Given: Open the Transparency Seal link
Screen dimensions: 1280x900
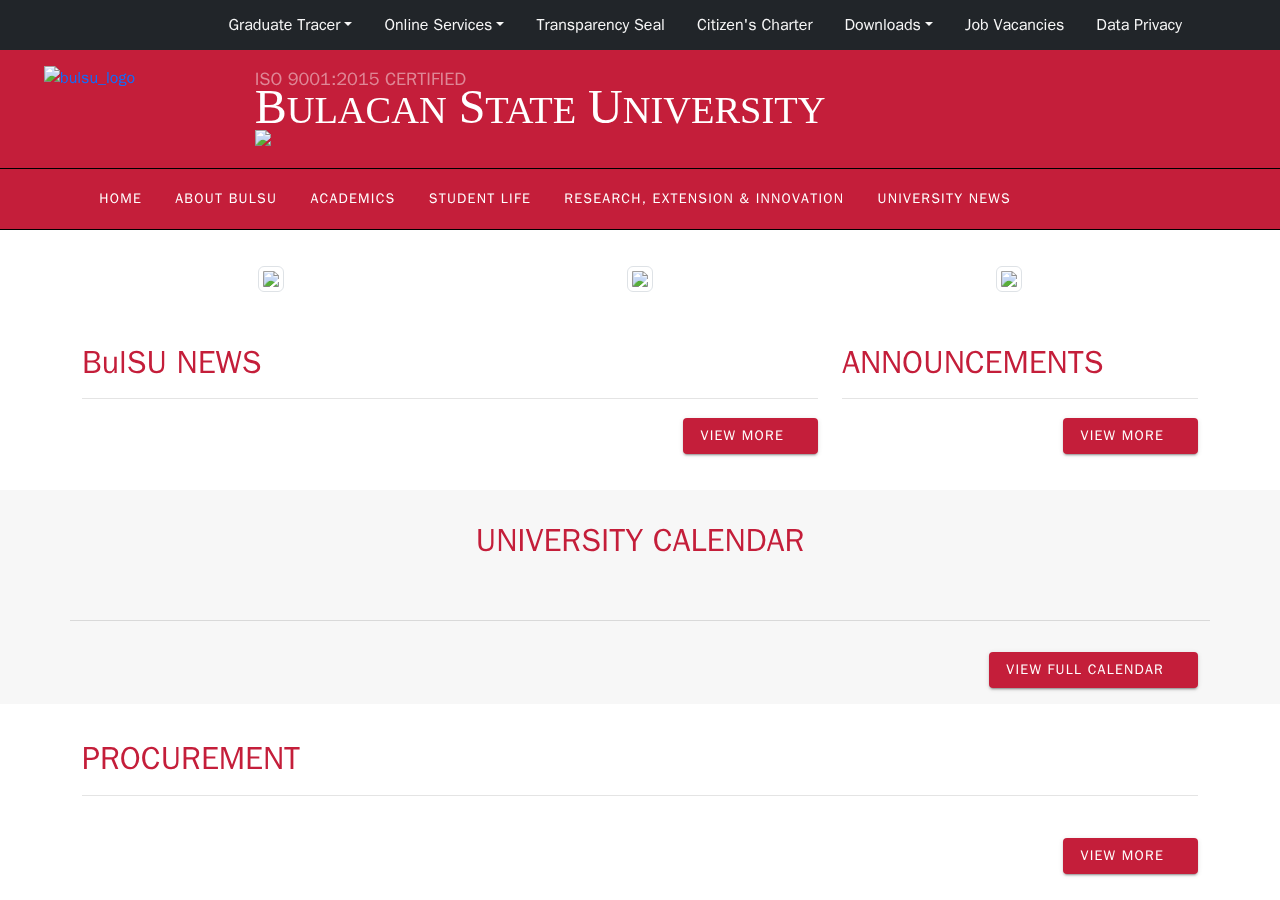Looking at the screenshot, I should (x=600, y=25).
